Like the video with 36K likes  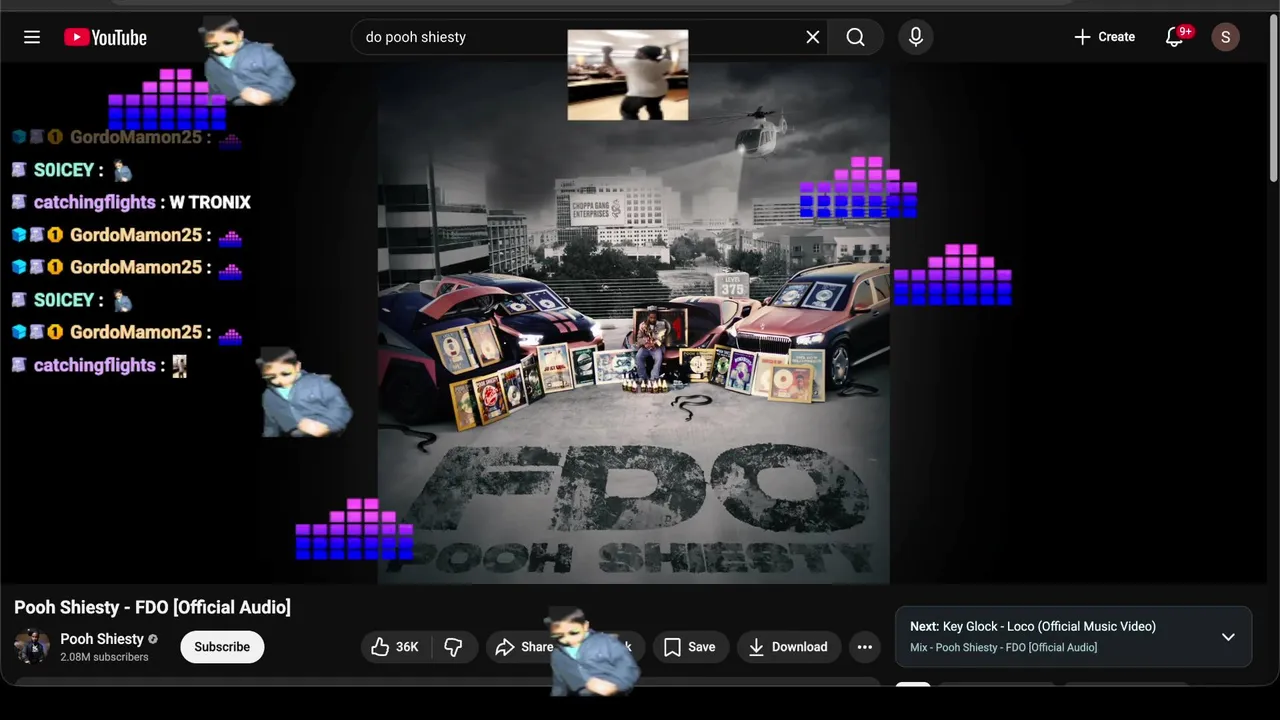click(394, 647)
